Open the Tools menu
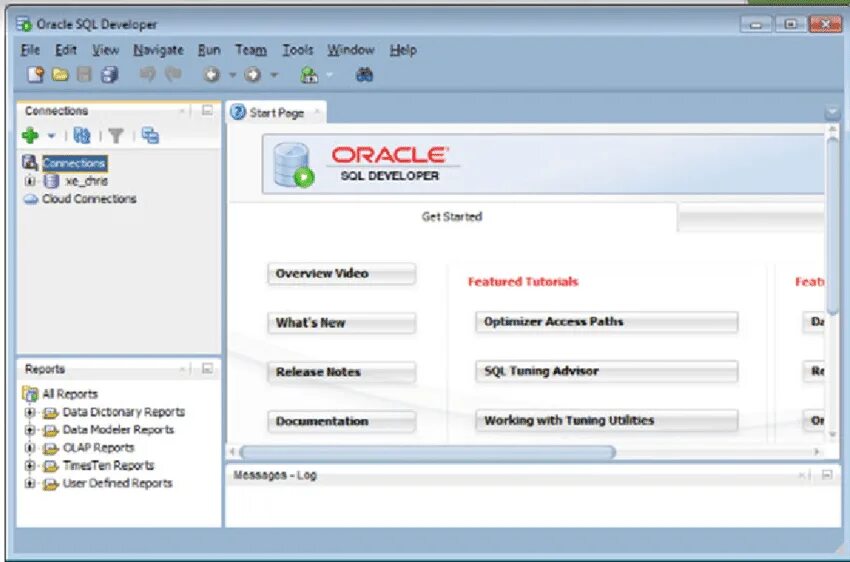 click(x=298, y=50)
